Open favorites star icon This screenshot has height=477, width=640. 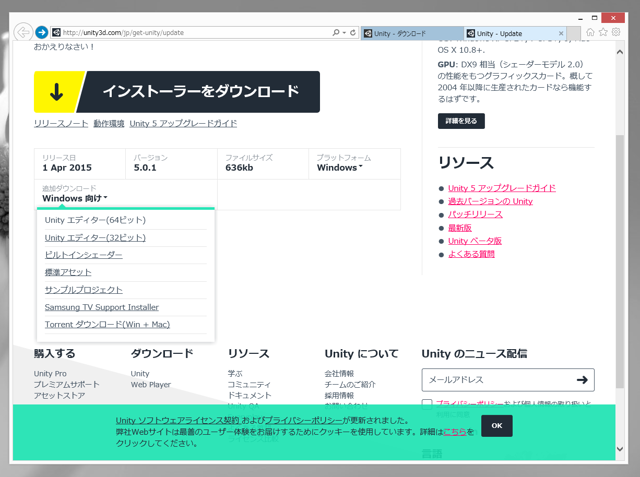click(x=603, y=32)
